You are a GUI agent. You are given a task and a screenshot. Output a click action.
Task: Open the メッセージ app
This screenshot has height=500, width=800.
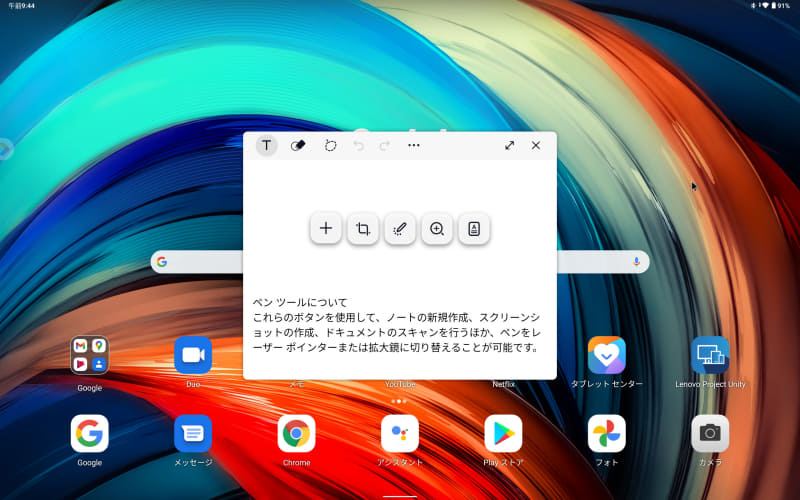pyautogui.click(x=193, y=434)
